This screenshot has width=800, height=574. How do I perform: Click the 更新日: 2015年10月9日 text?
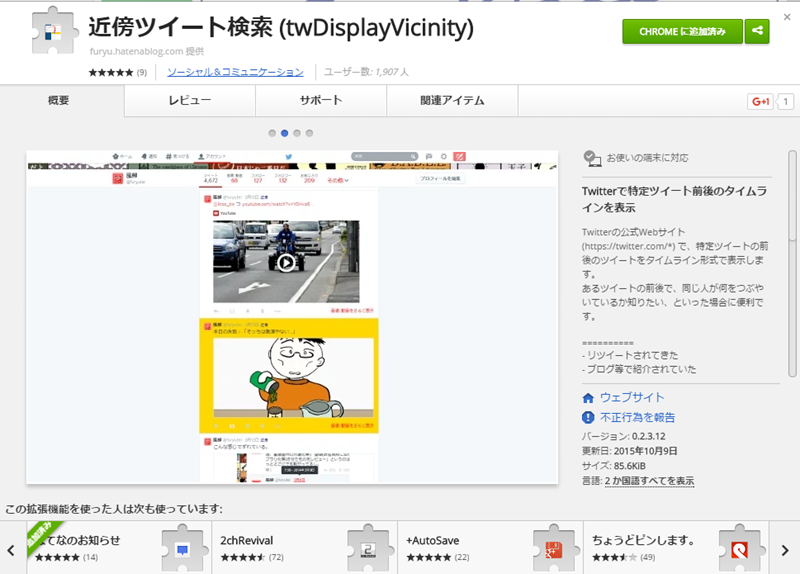630,451
